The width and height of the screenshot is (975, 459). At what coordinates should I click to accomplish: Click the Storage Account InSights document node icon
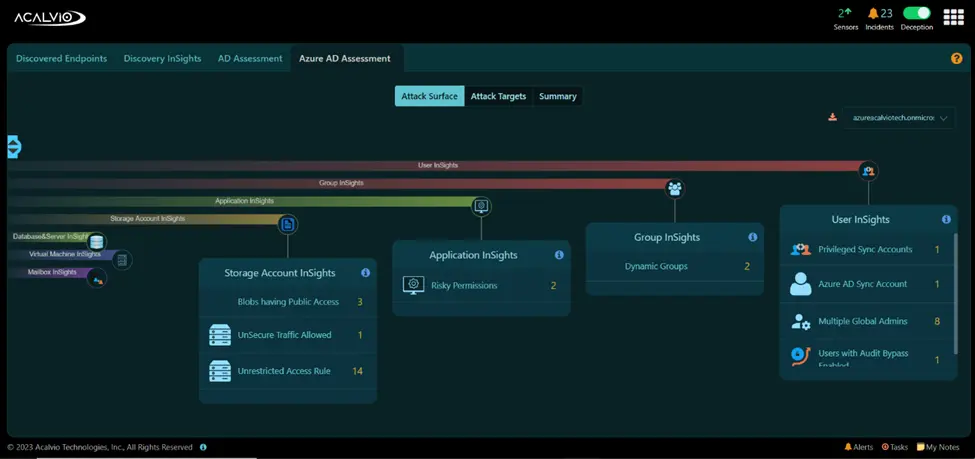pos(287,224)
